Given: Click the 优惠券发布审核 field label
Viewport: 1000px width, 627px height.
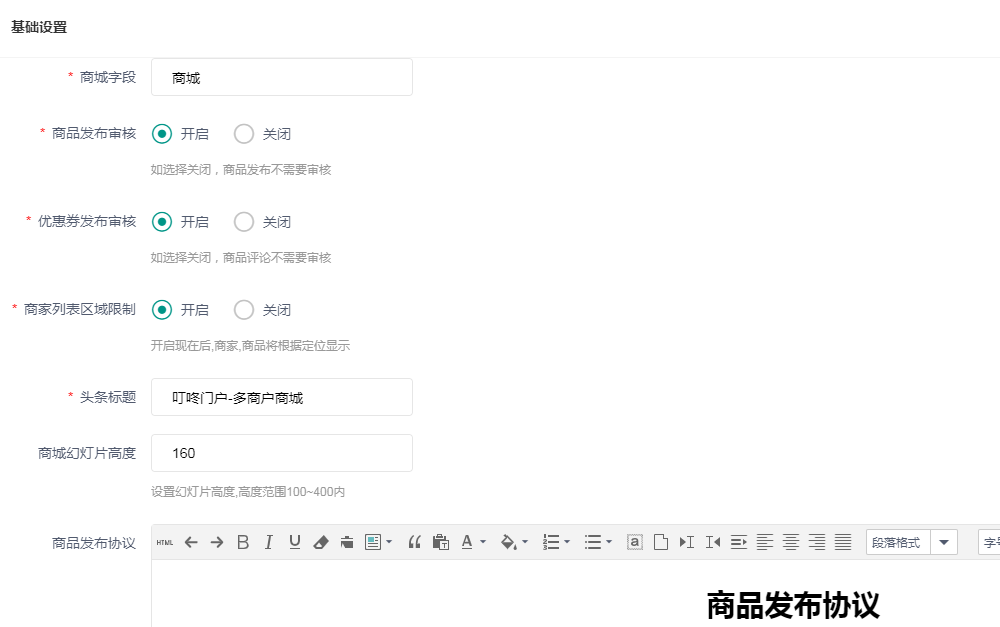Looking at the screenshot, I should (87, 221).
